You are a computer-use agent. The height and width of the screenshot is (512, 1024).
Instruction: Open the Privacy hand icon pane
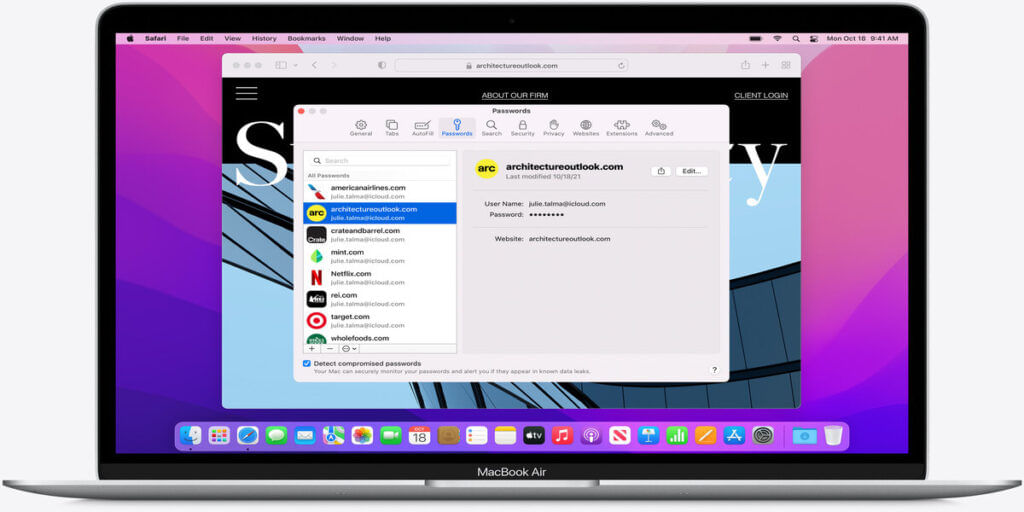pos(554,128)
